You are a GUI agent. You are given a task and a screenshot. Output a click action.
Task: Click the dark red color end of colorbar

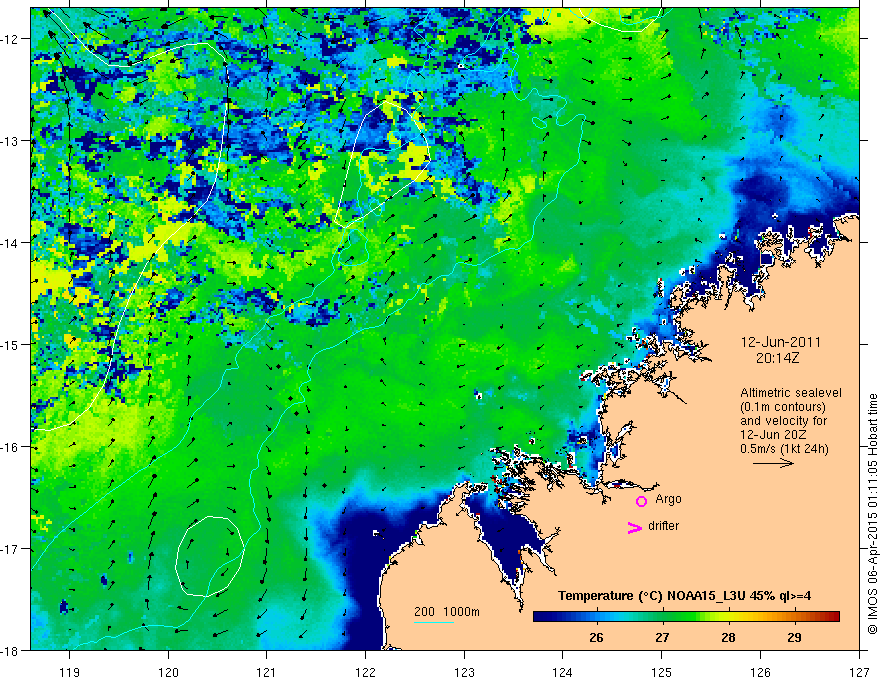coord(835,617)
